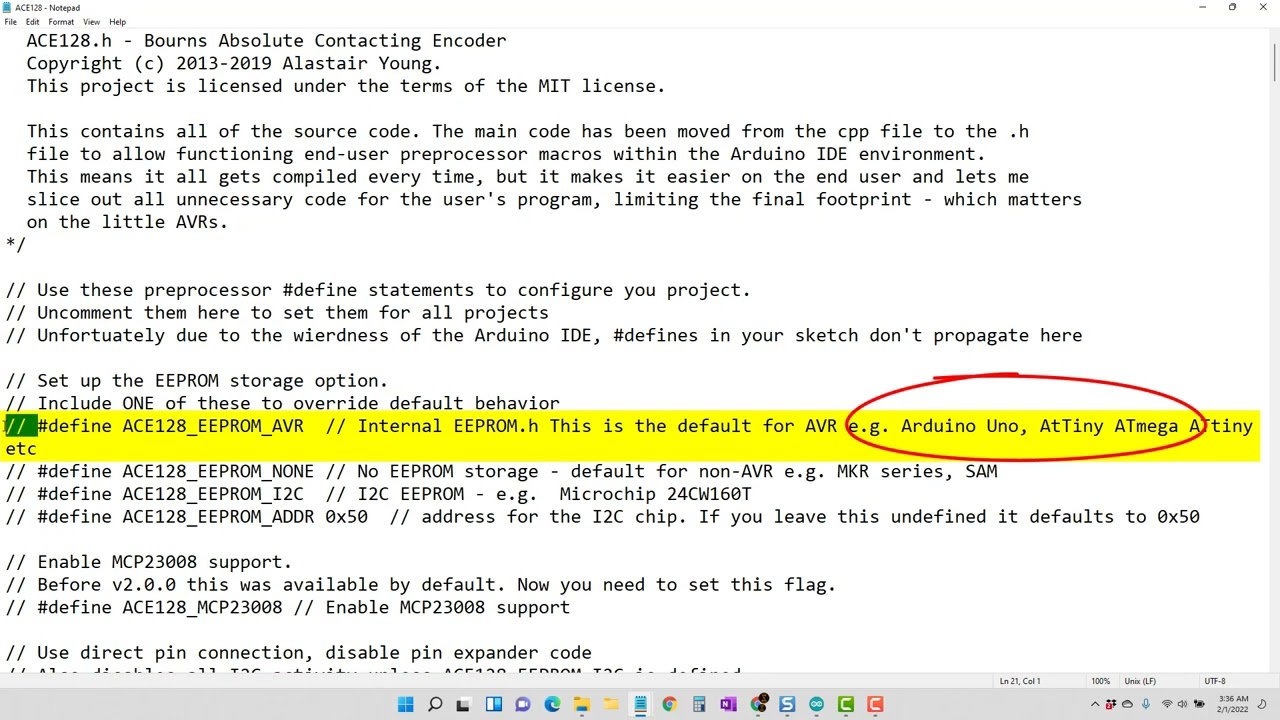Click the 'Copyright (c) 2013-2019 Alastair Young.' line
1280x720 pixels.
pyautogui.click(x=234, y=63)
